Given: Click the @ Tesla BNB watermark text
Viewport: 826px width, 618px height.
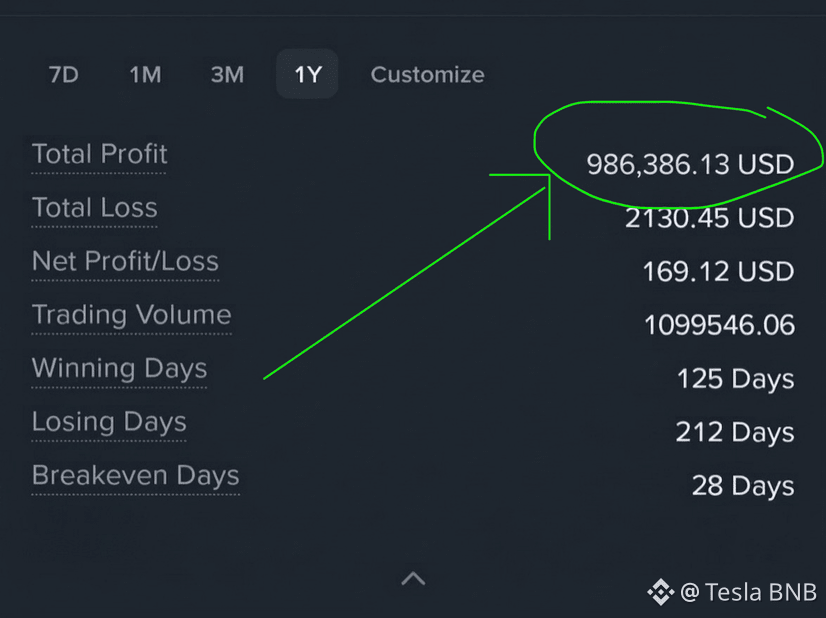Looking at the screenshot, I should click(748, 592).
